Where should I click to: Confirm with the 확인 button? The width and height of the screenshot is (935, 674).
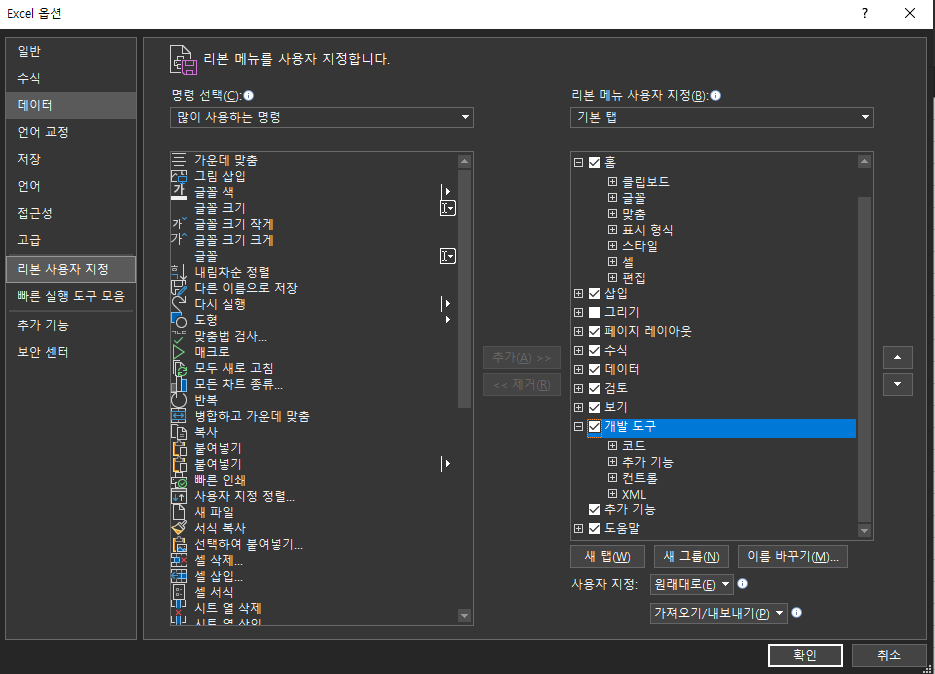click(805, 656)
